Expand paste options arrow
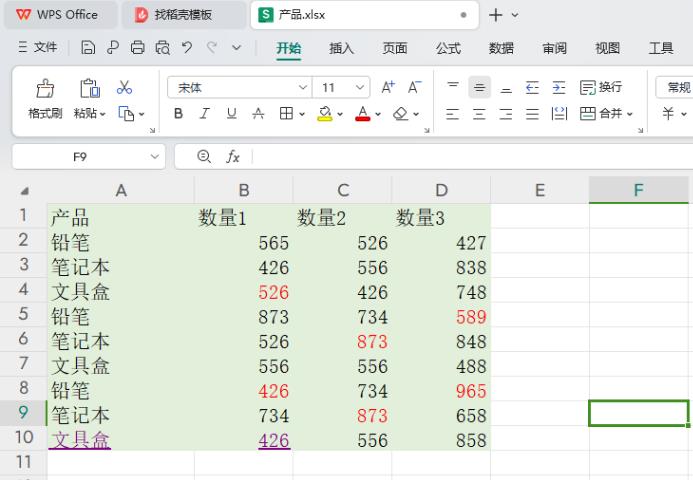The image size is (693, 480). pyautogui.click(x=103, y=114)
